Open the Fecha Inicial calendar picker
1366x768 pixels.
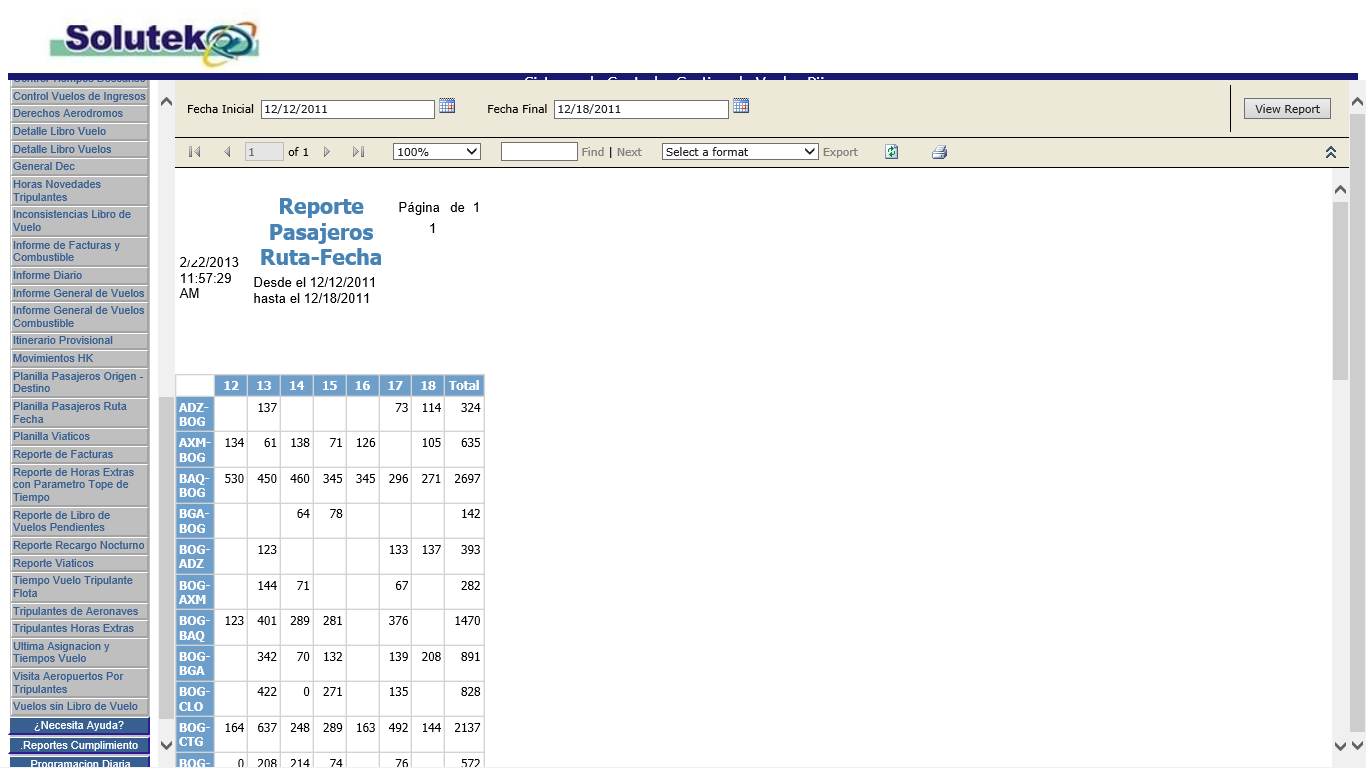click(447, 106)
